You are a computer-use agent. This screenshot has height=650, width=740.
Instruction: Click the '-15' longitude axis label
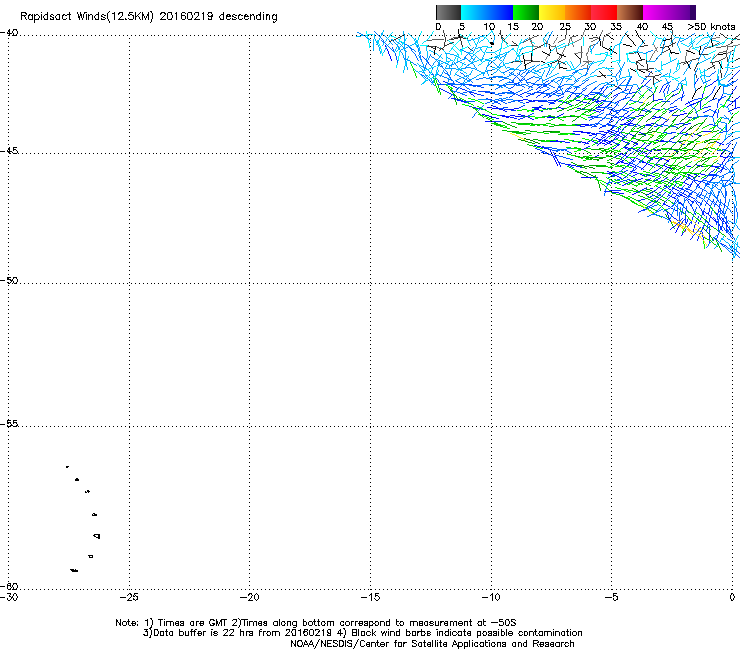click(370, 597)
